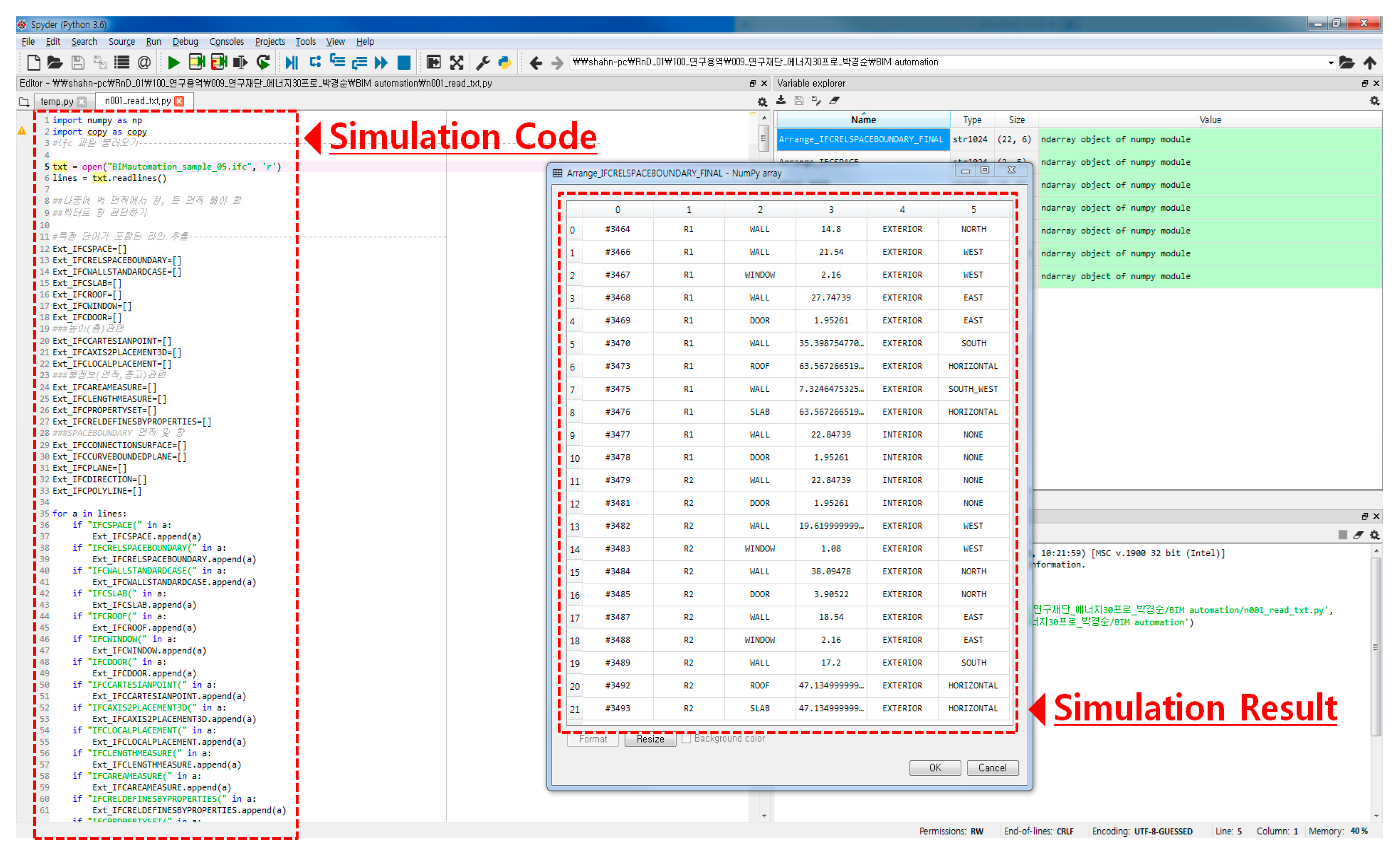The image size is (1400, 862).
Task: Toggle the Background color checkbox
Action: [x=686, y=739]
